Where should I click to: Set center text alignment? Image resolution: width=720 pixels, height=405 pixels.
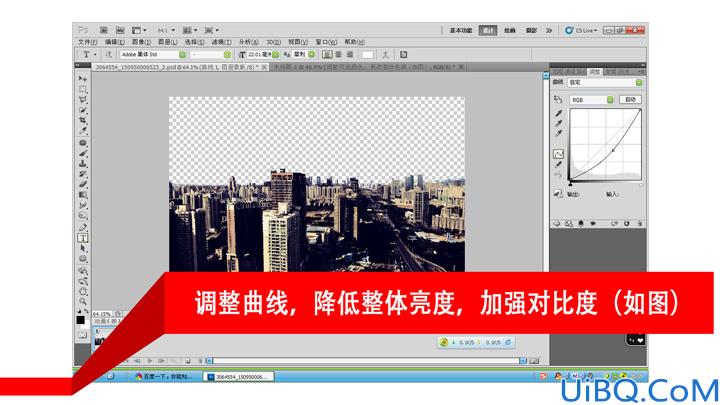tap(338, 55)
